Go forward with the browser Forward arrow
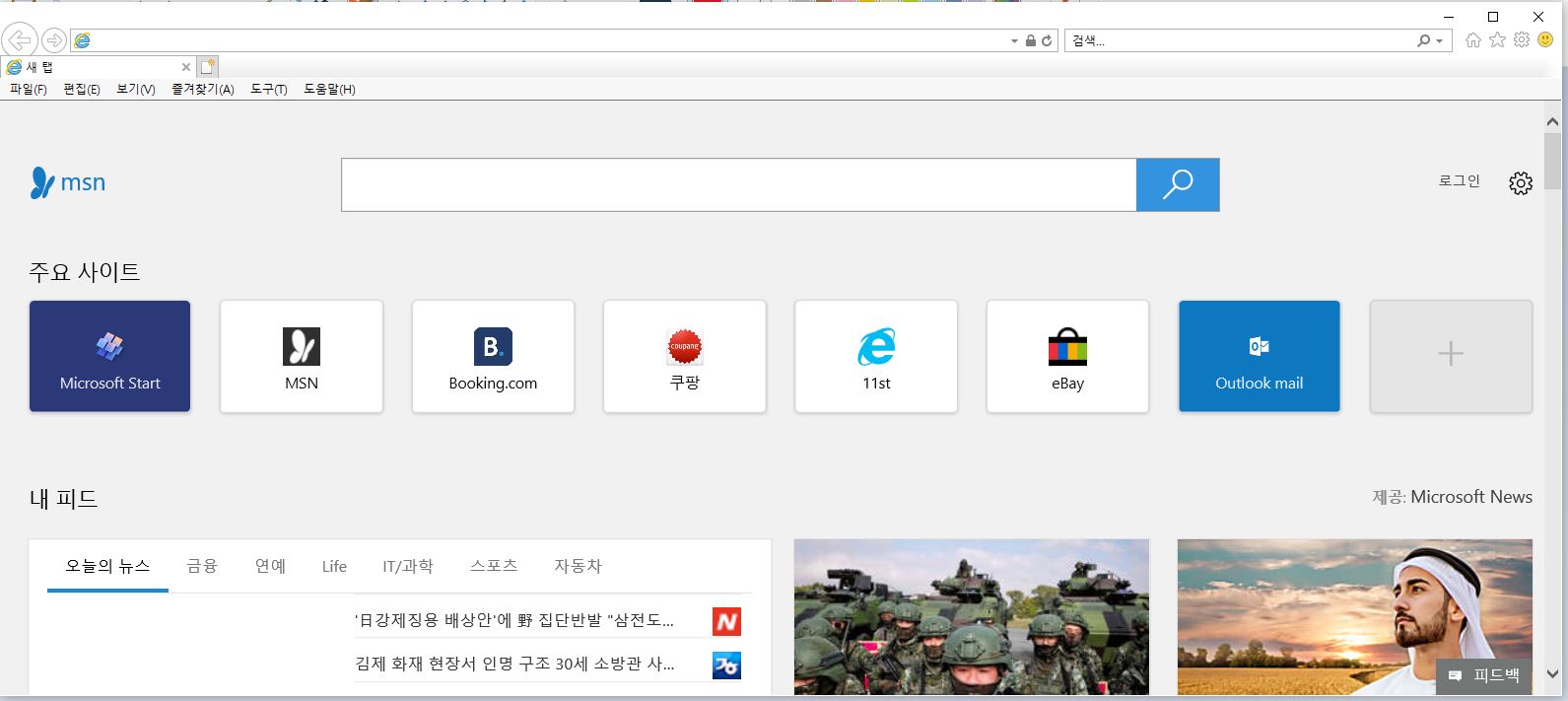Image resolution: width=1568 pixels, height=701 pixels. 54,40
